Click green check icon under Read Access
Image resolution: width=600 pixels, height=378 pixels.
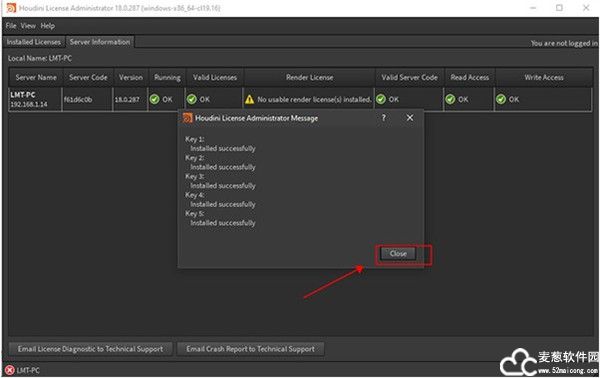coord(450,99)
